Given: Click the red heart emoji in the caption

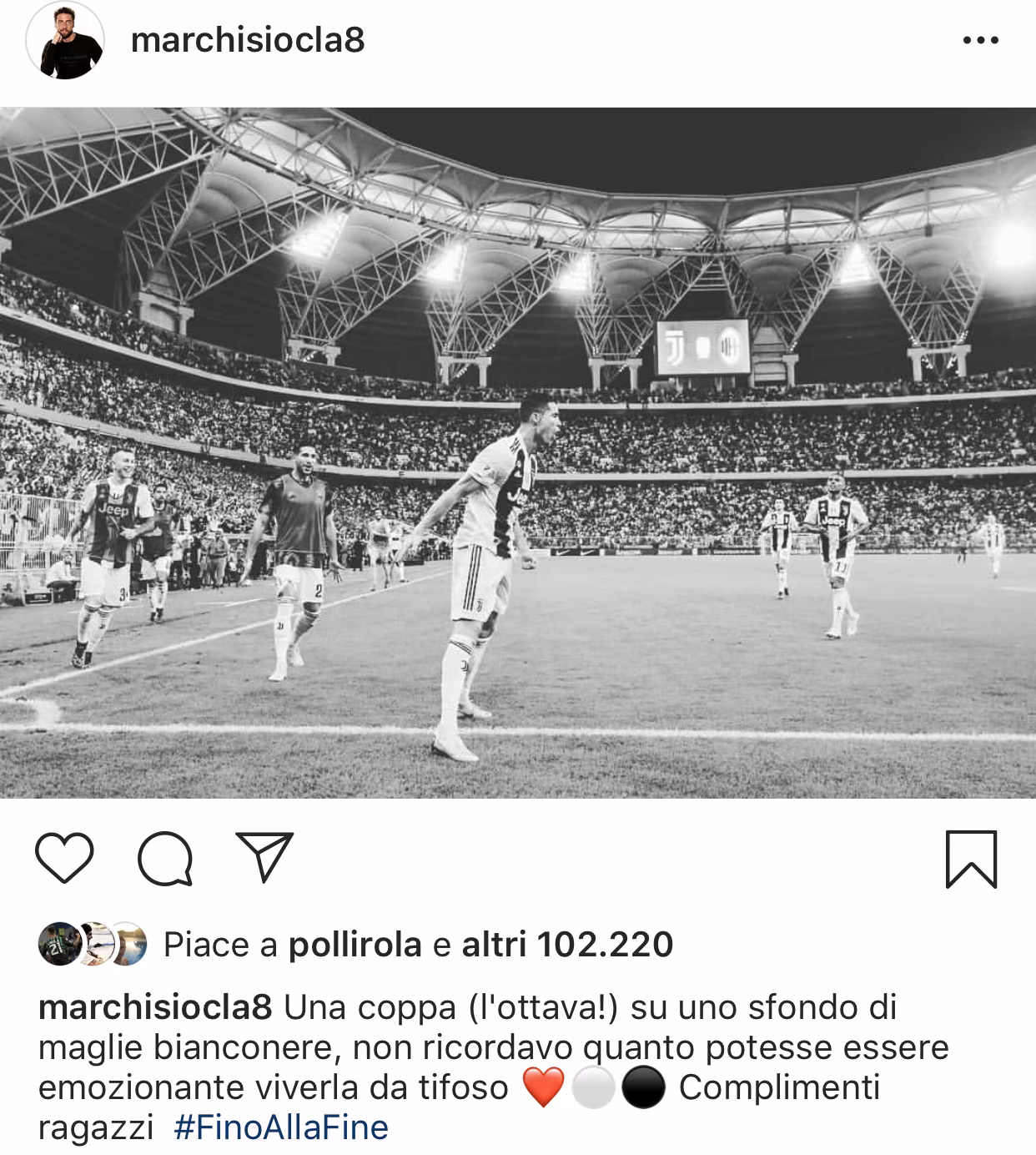Looking at the screenshot, I should (543, 1088).
